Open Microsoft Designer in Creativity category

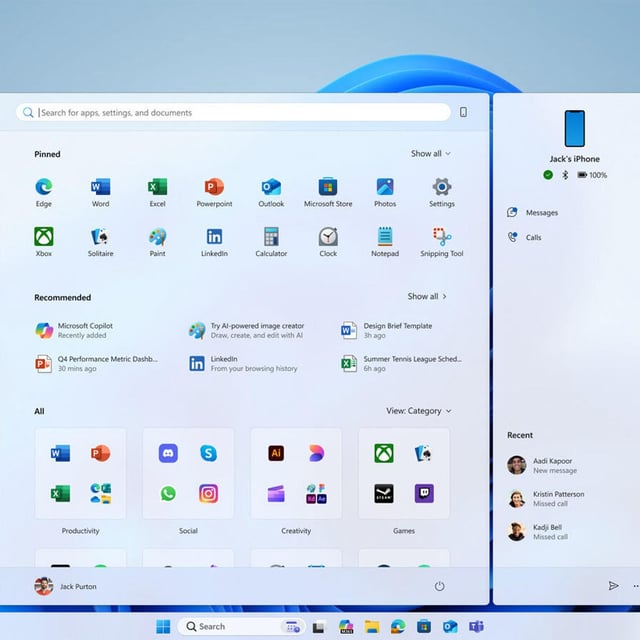(x=316, y=453)
